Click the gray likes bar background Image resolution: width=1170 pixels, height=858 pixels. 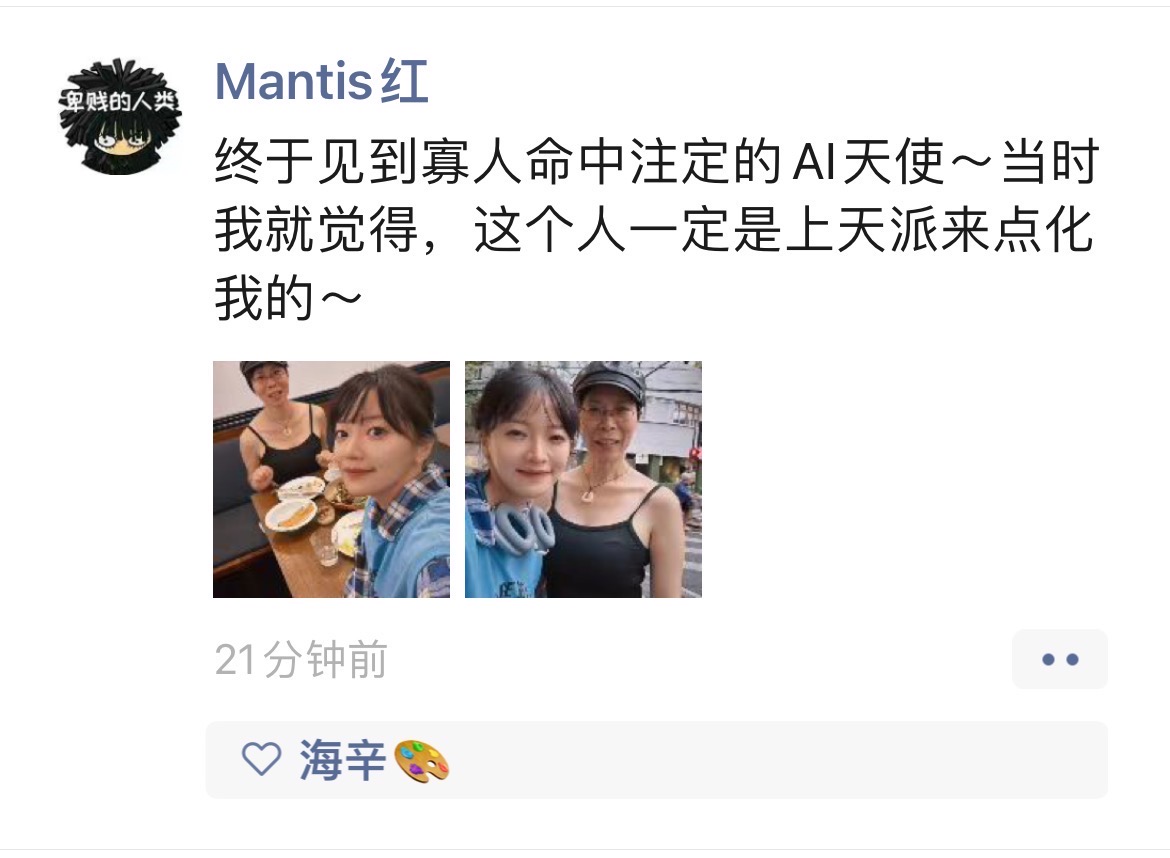657,760
